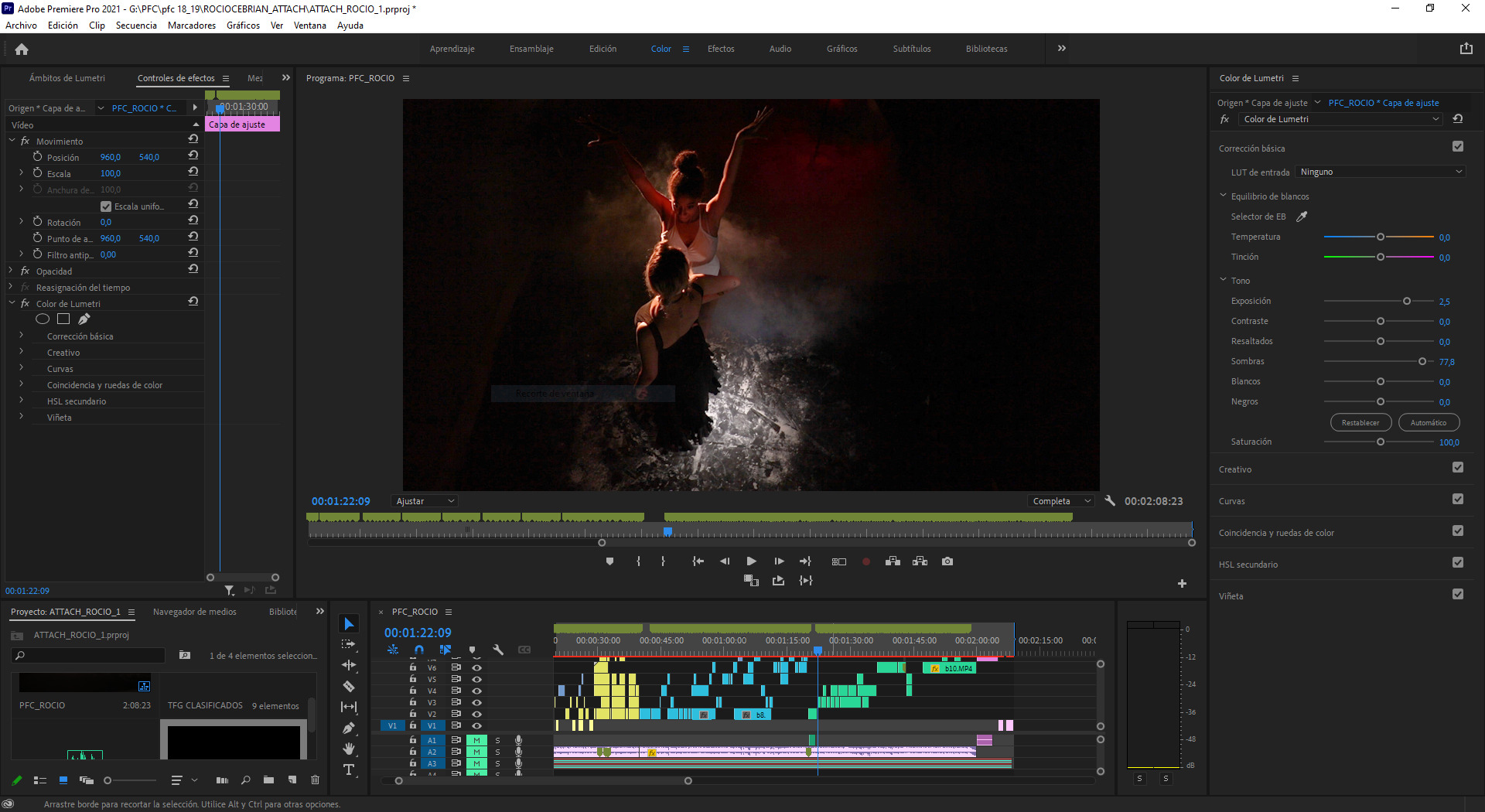Select the Razor tool

tap(349, 686)
